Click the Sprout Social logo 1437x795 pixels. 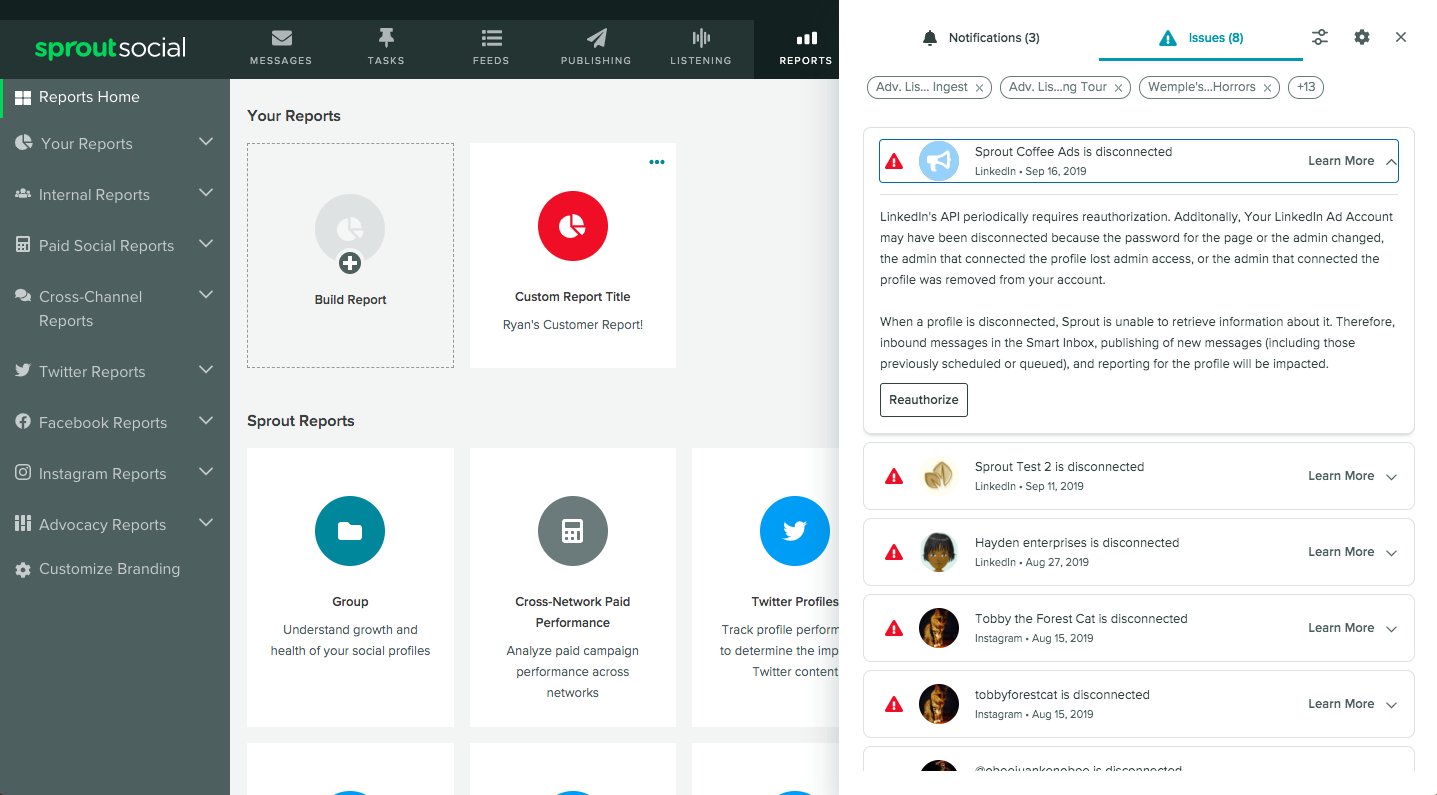(110, 48)
